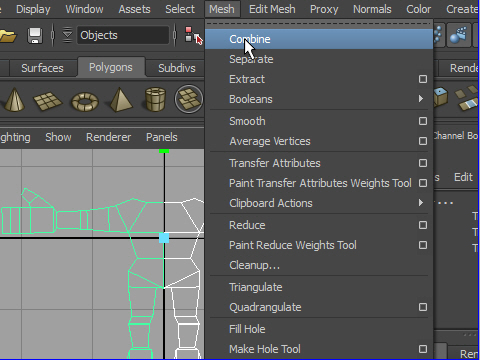480x360 pixels.
Task: Open Paint Transfer Attributes Weights Tool options box
Action: point(423,183)
